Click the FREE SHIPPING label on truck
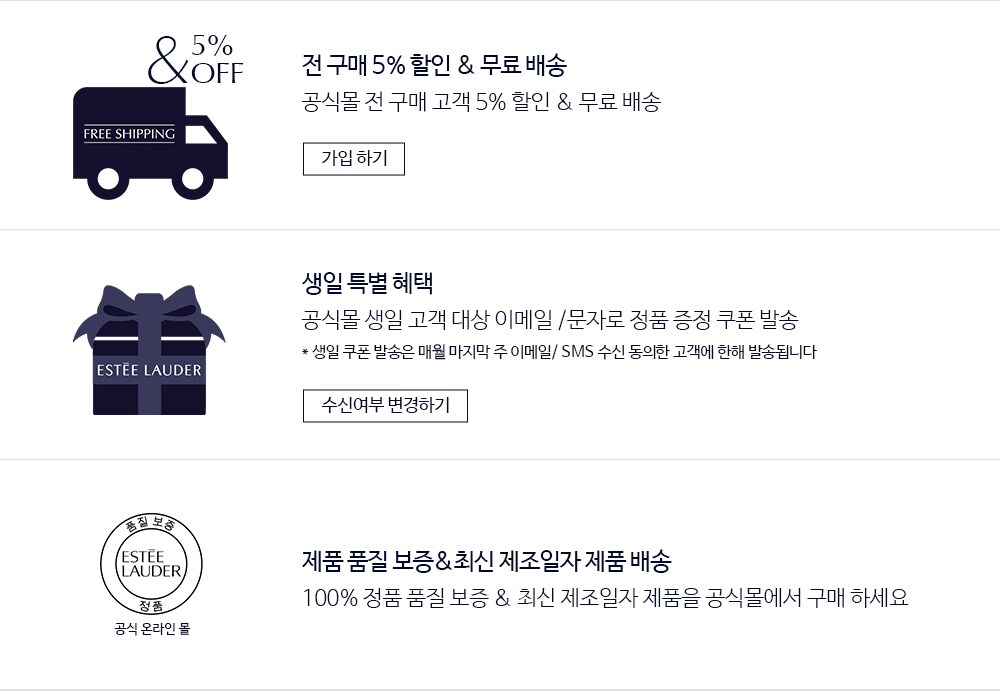This screenshot has height=691, width=1000. point(129,134)
